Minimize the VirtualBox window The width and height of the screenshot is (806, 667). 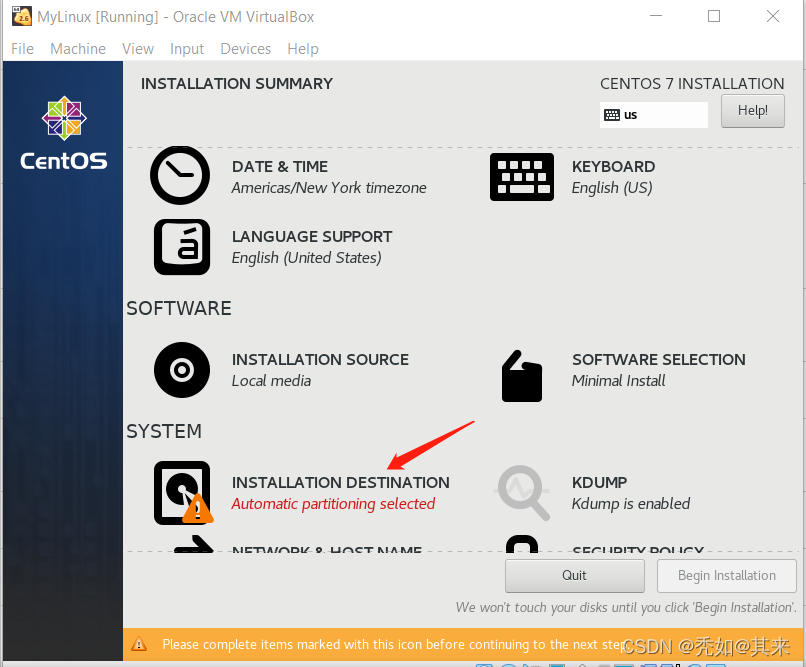click(x=656, y=16)
